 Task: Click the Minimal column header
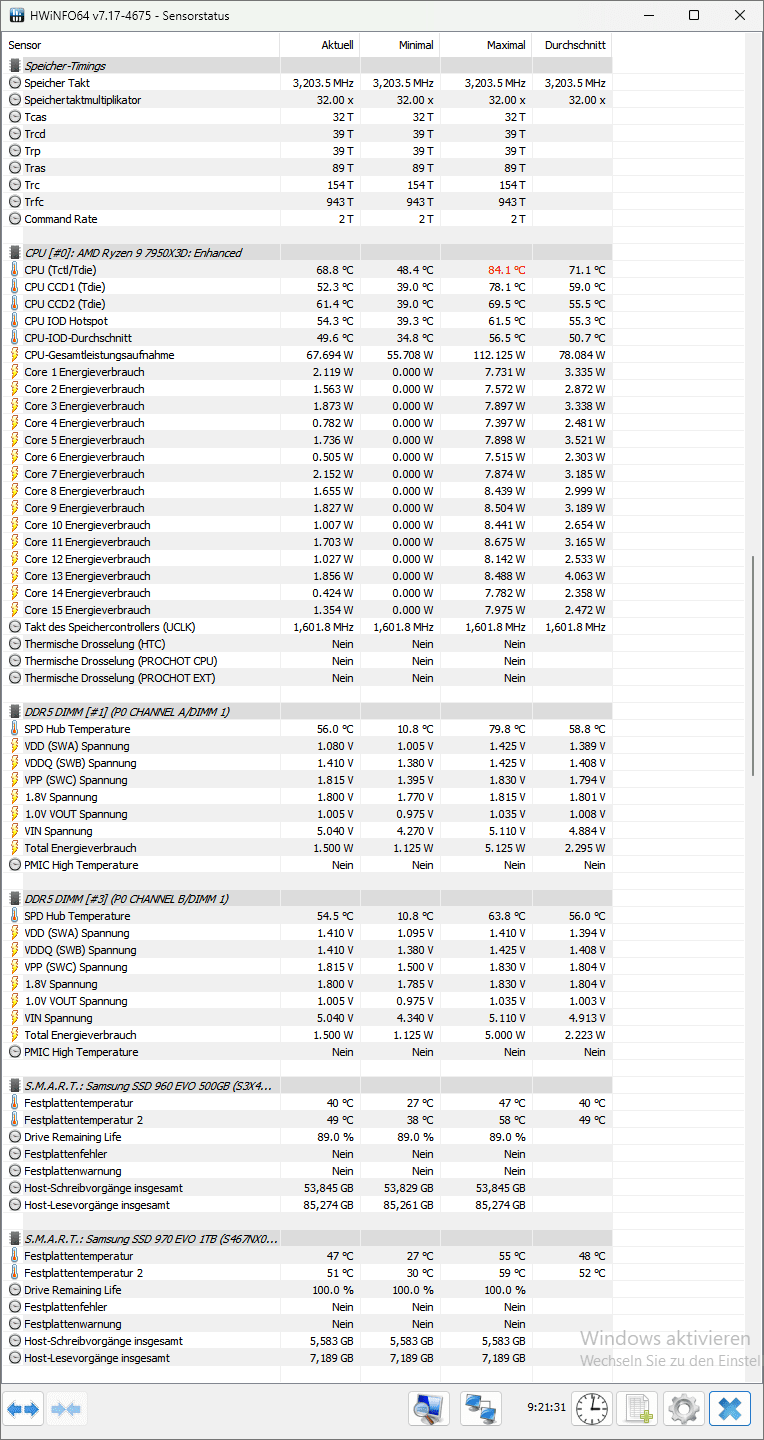[400, 45]
